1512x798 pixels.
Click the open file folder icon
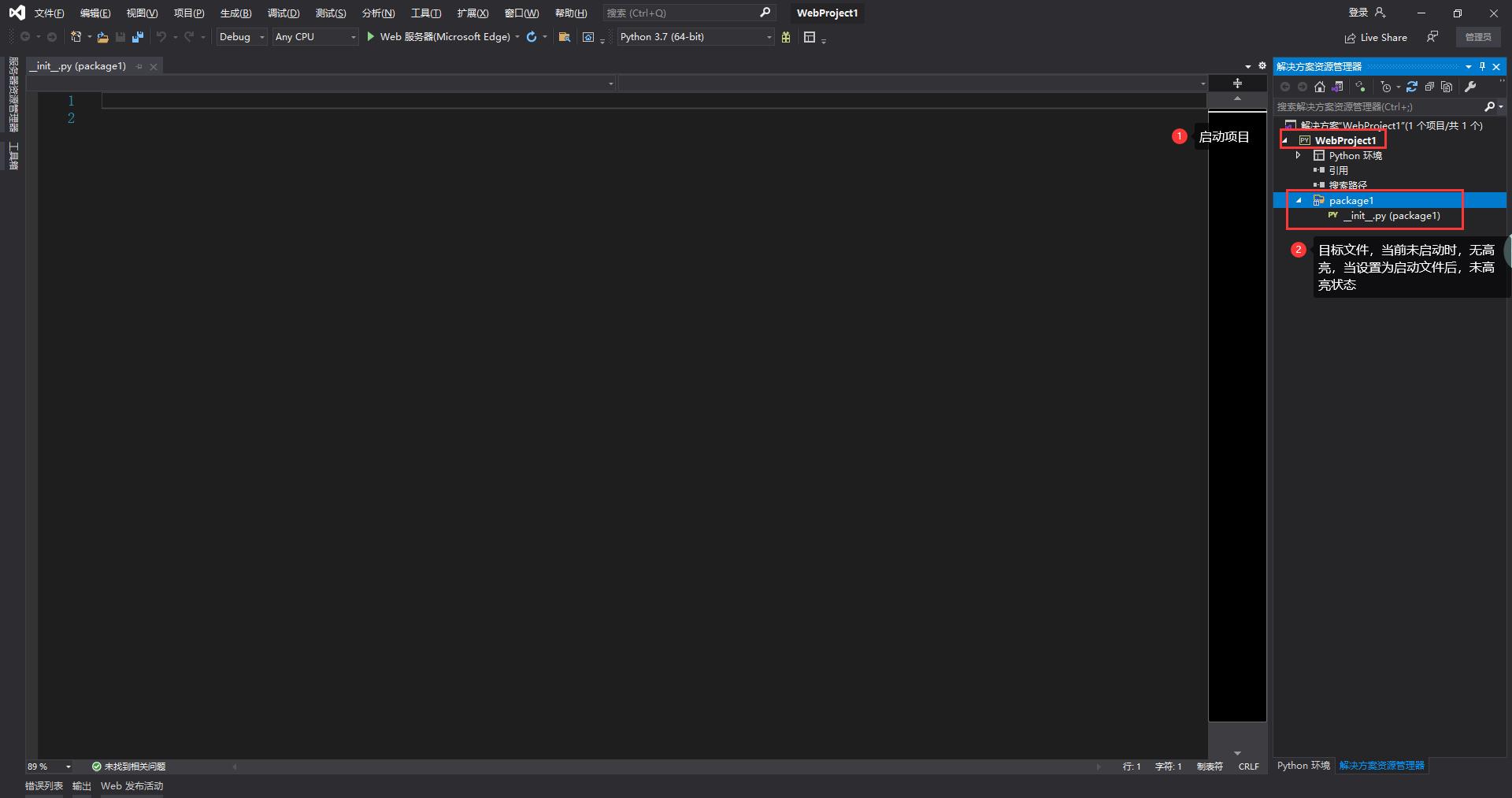pos(102,37)
